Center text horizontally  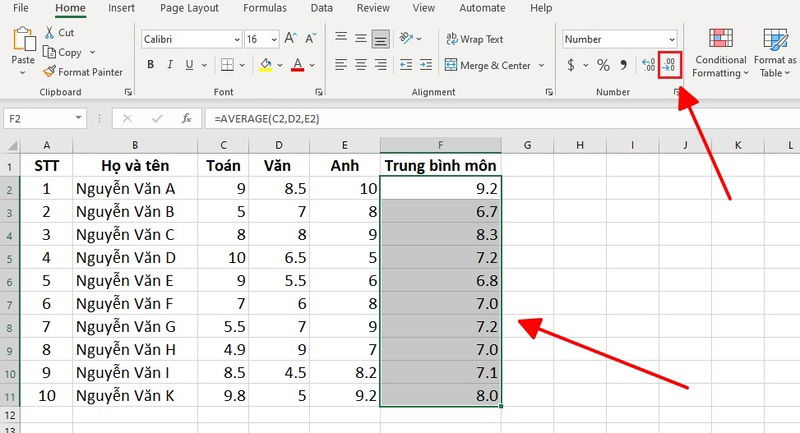[x=361, y=65]
